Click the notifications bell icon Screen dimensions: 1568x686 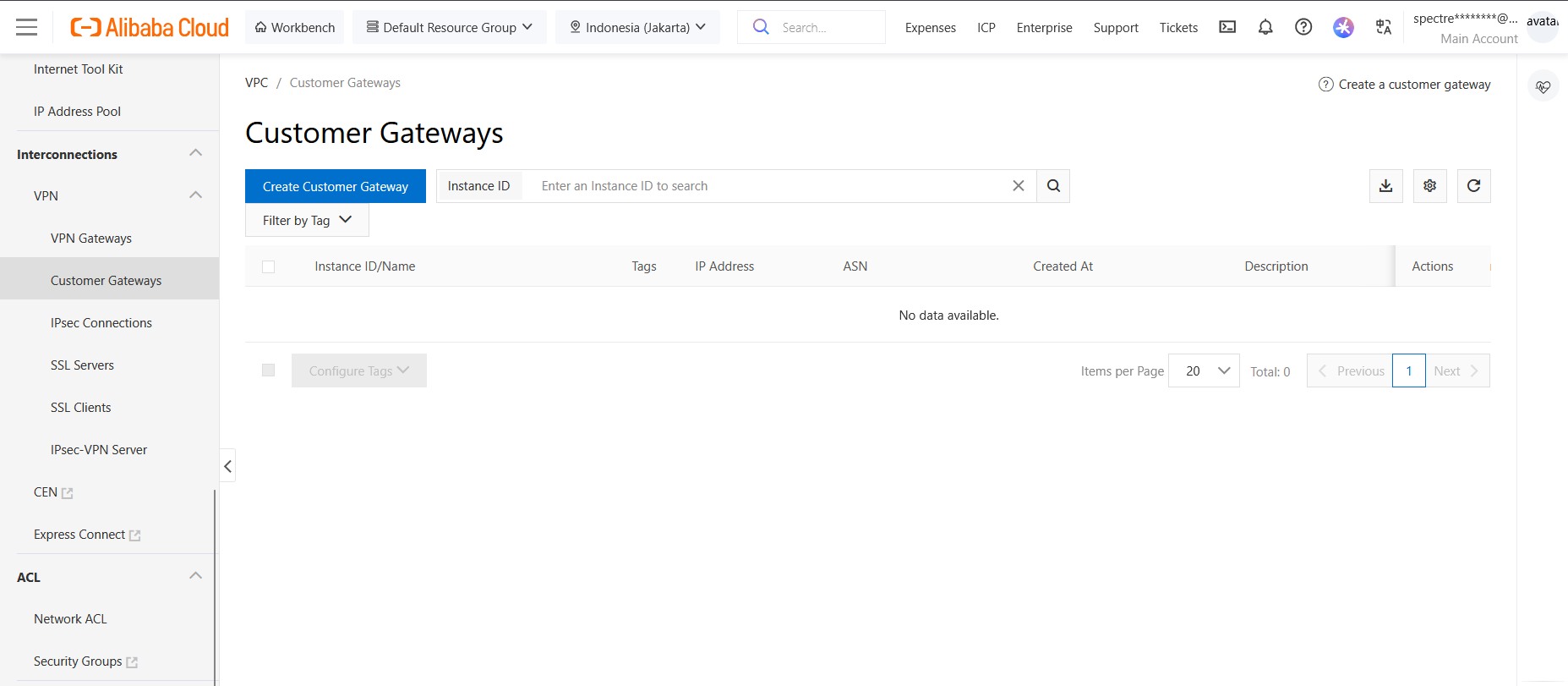[x=1265, y=27]
